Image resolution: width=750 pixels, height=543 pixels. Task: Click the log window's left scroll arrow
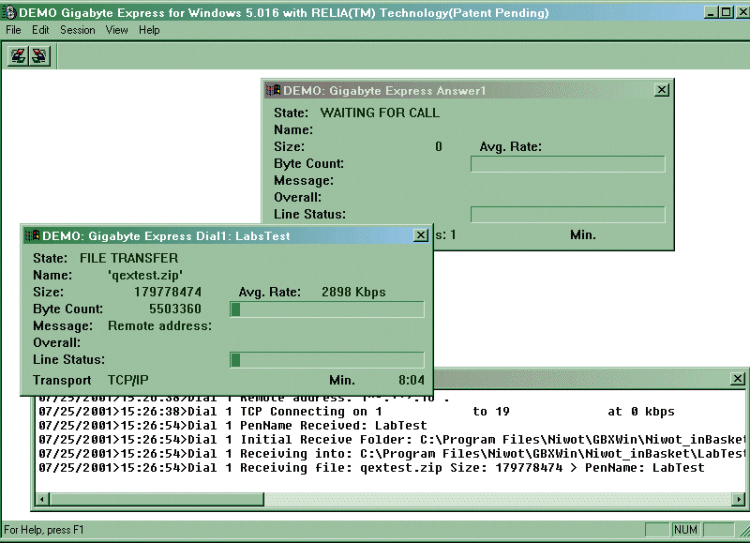click(x=43, y=499)
